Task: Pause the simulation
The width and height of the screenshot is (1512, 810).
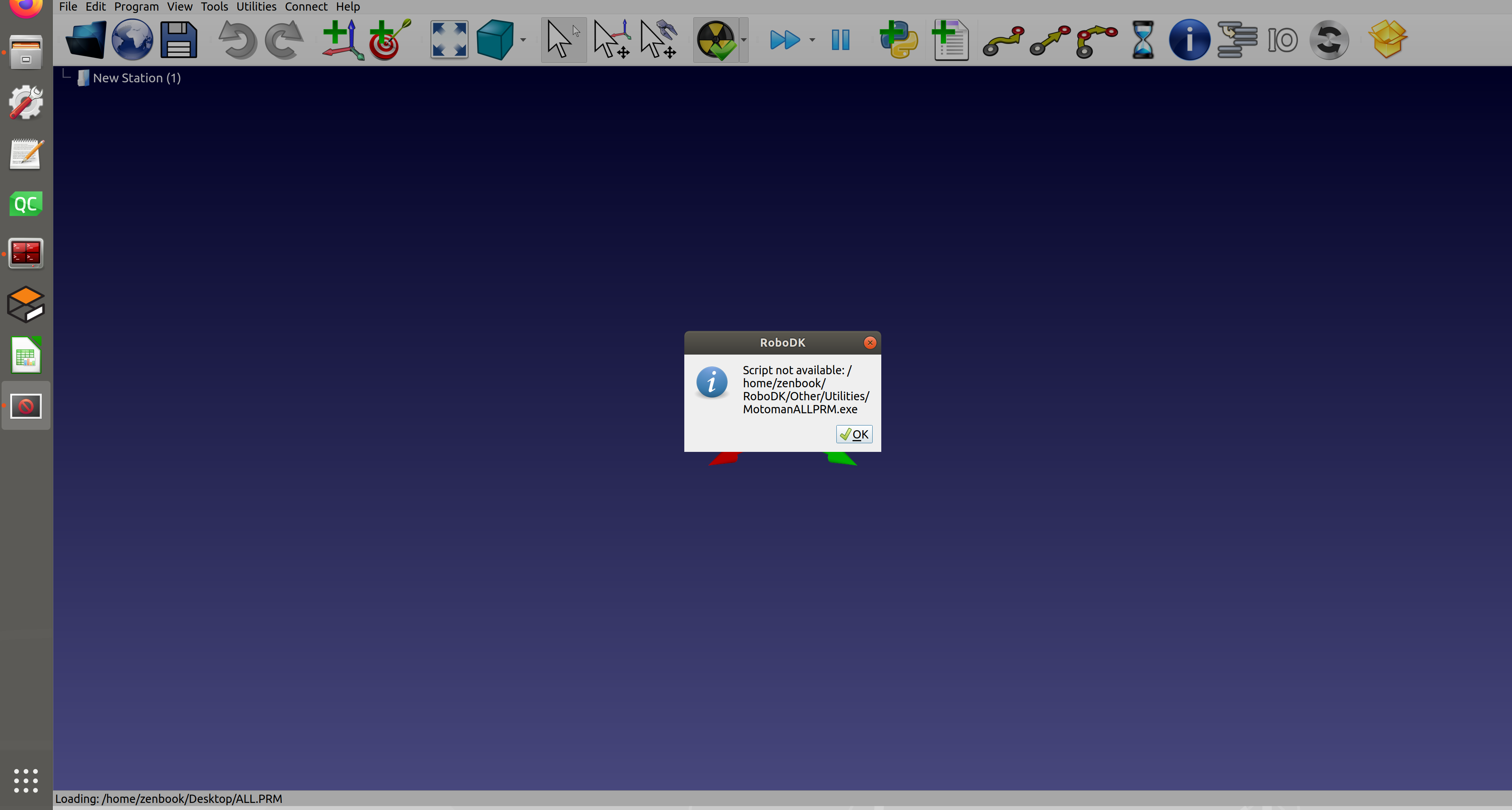Action: (x=840, y=39)
